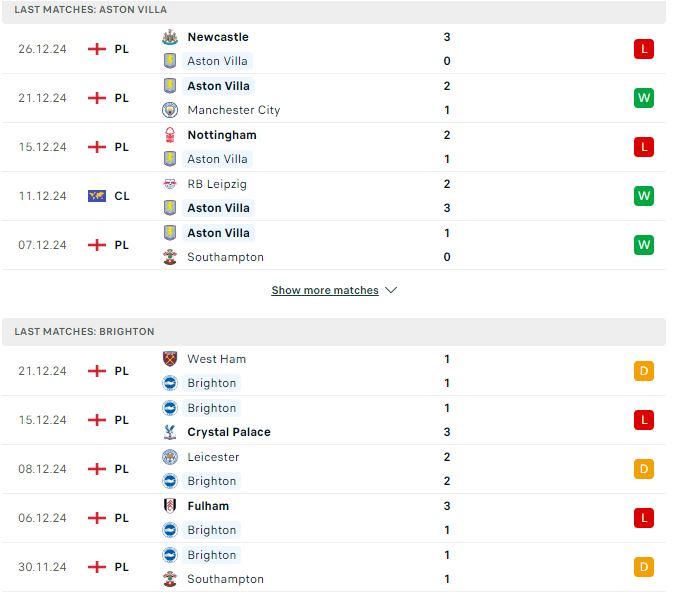This screenshot has width=677, height=596.
Task: Click the Newcastle club crest icon
Action: click(x=170, y=37)
